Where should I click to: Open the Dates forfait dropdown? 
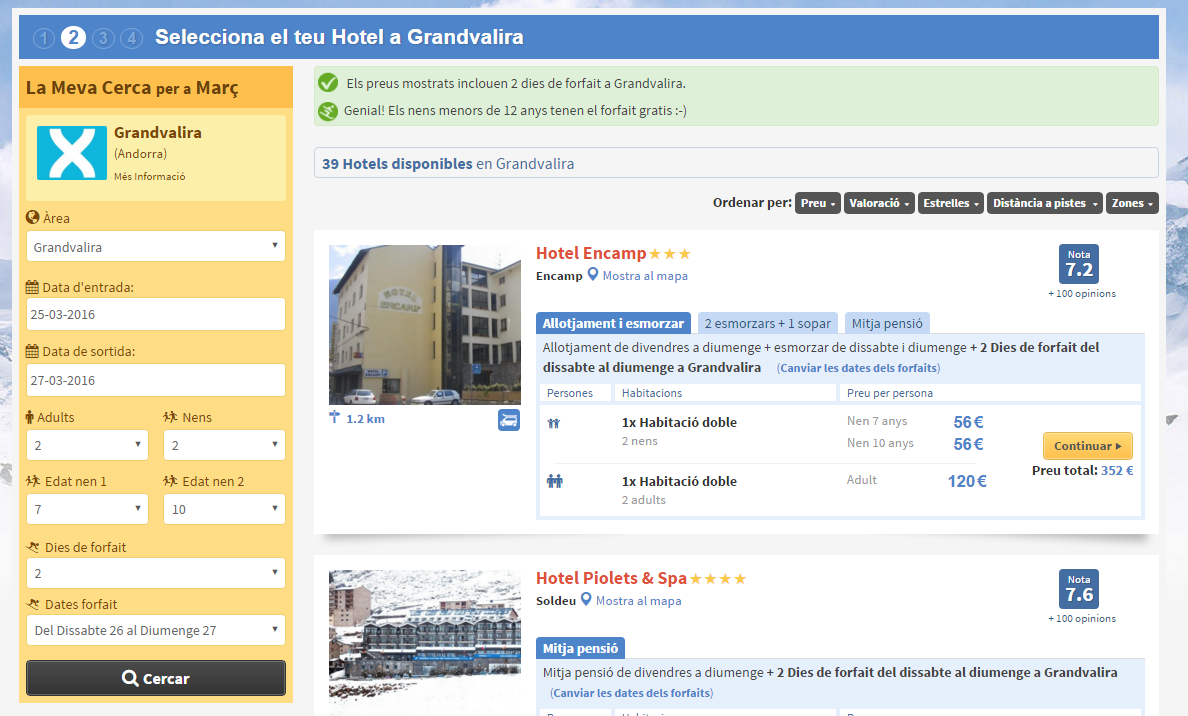click(155, 630)
